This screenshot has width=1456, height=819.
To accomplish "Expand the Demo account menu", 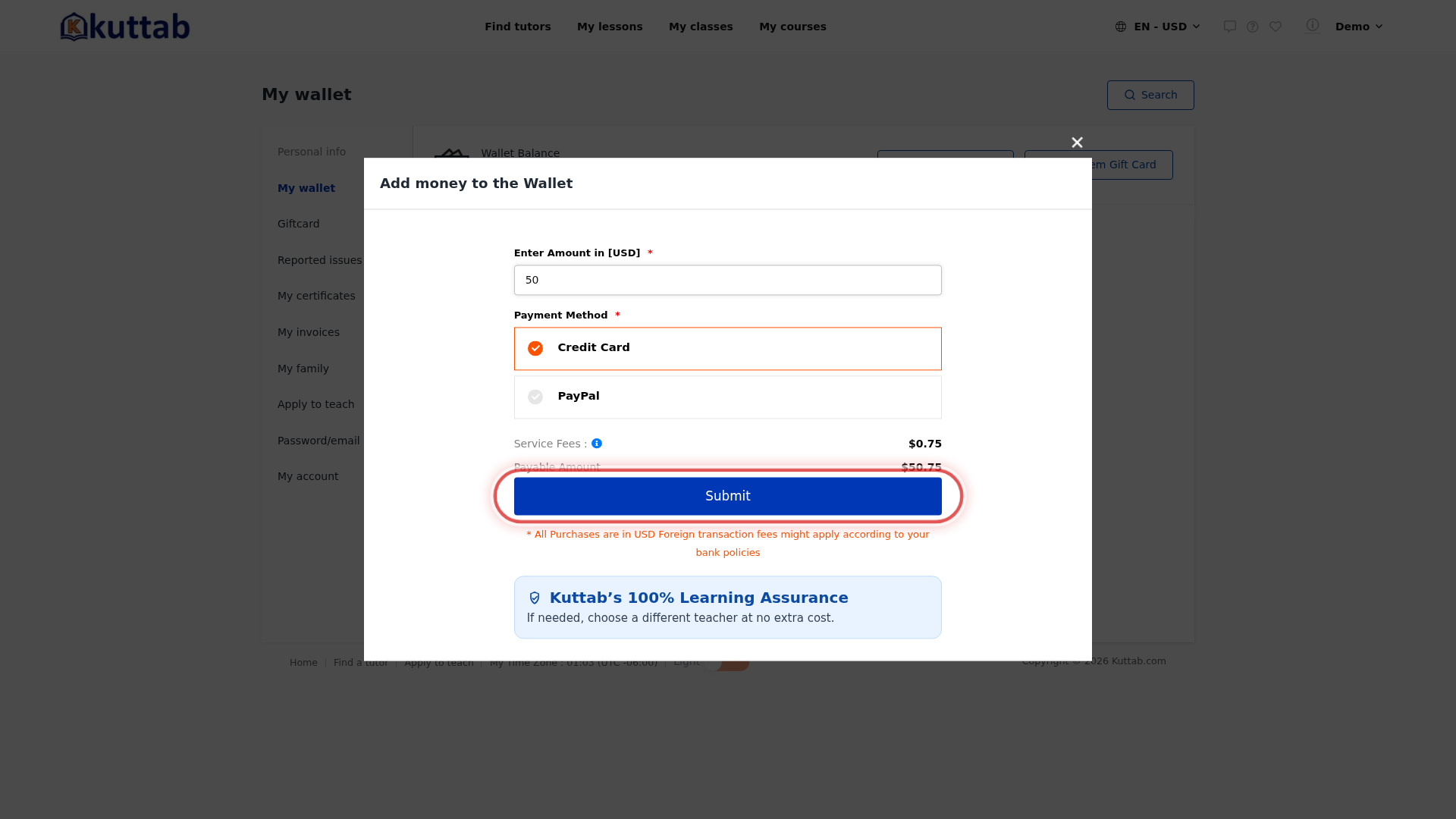I will pos(1359,27).
